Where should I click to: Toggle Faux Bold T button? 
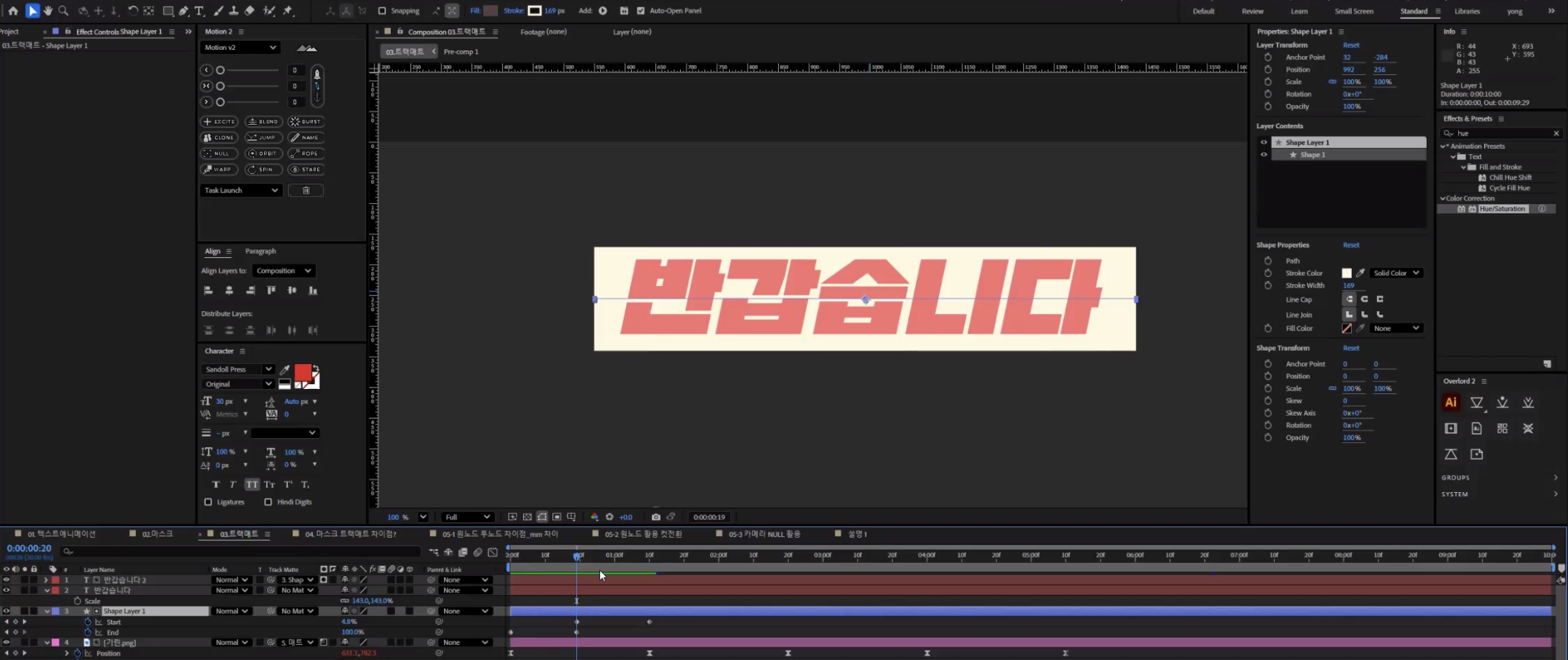pyautogui.click(x=216, y=485)
